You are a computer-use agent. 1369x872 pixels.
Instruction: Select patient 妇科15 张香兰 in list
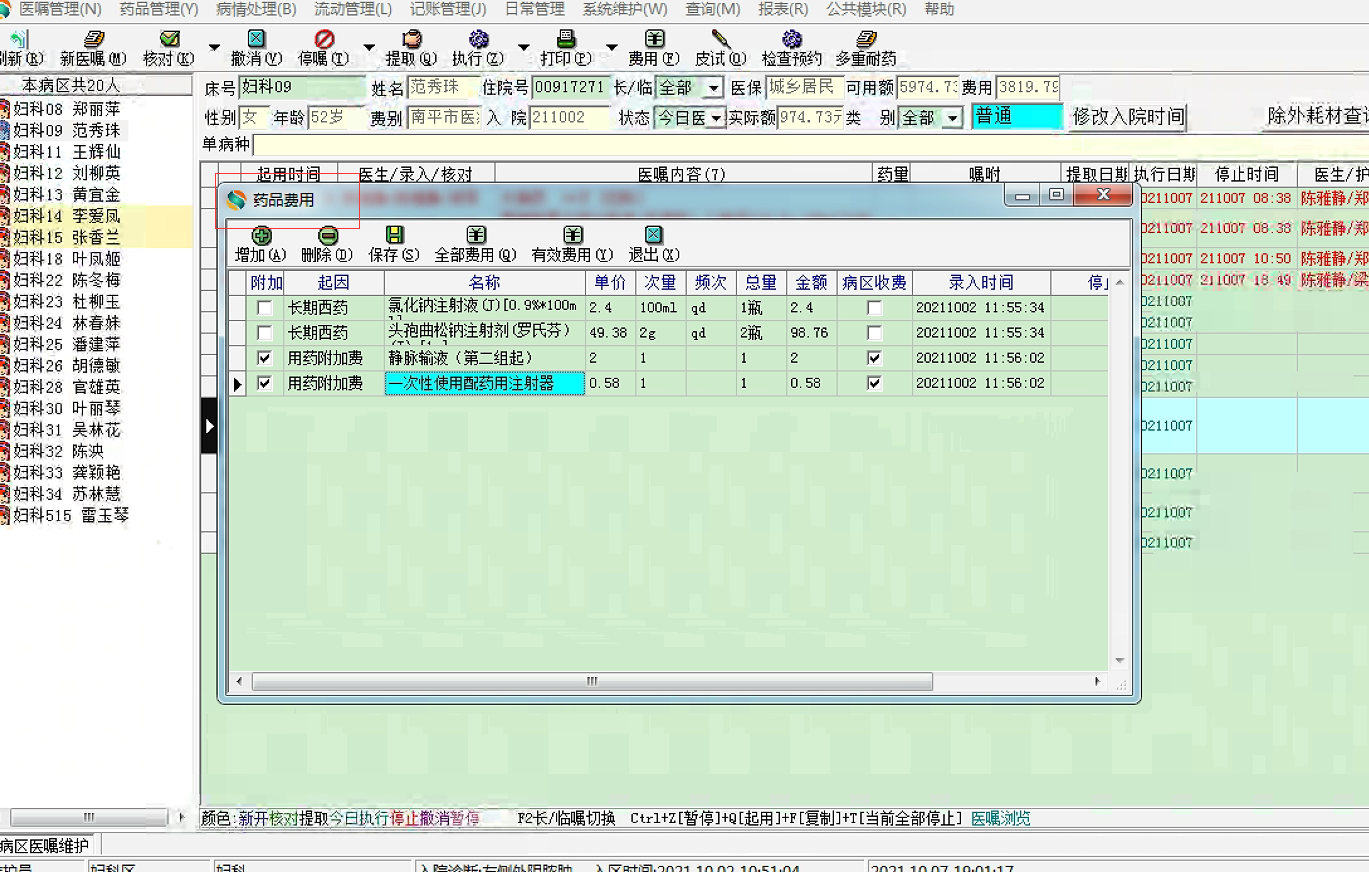coord(97,237)
